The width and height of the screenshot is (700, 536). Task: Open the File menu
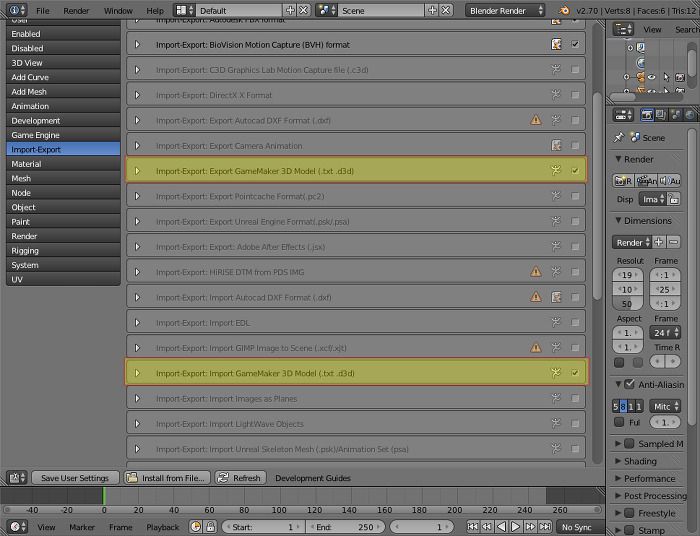43,11
